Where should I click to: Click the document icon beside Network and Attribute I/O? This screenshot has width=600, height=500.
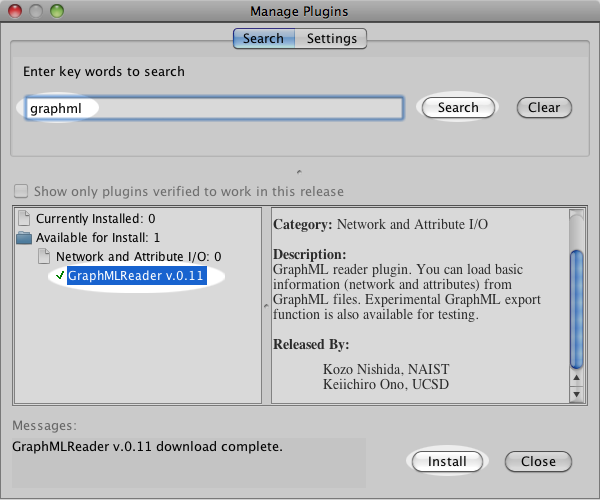tap(44, 257)
